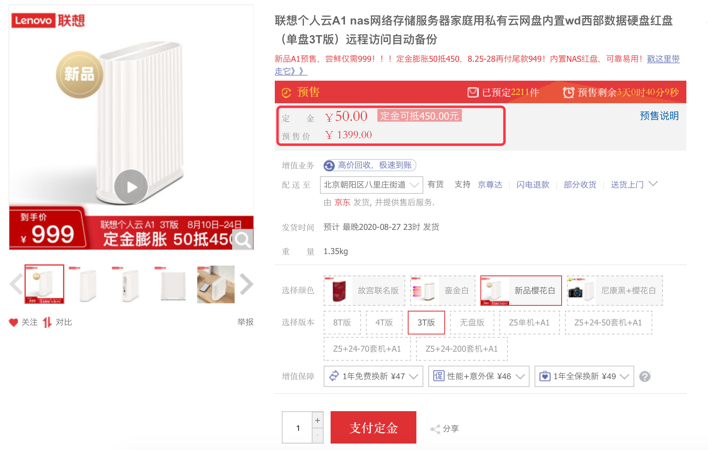
Task: Click the 对比 compare arrows icon
Action: (x=47, y=322)
